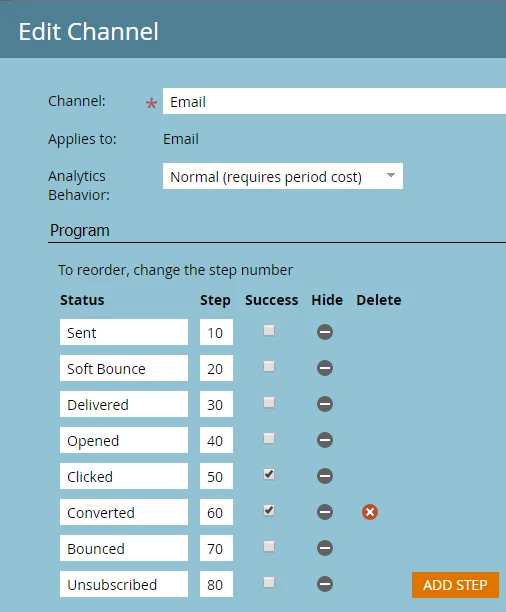Click 'To reorder, change the step number' text
This screenshot has width=506, height=612.
click(175, 270)
